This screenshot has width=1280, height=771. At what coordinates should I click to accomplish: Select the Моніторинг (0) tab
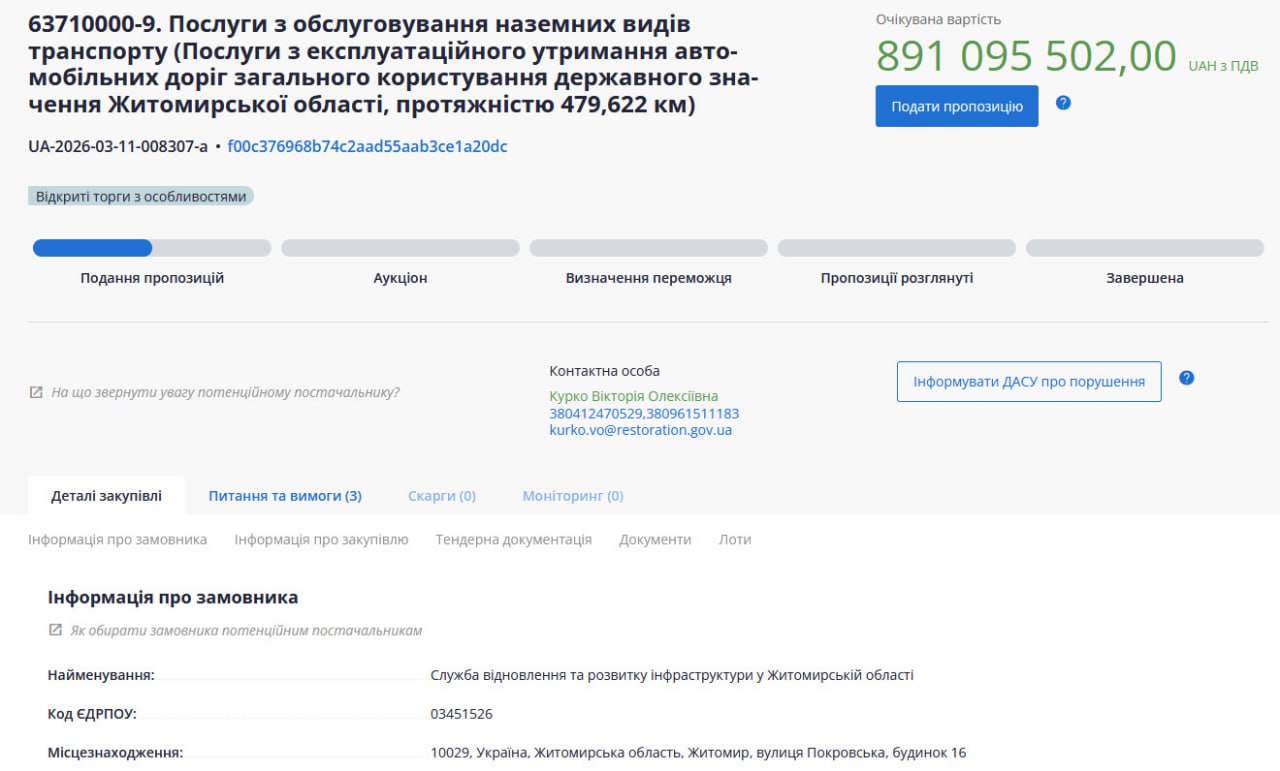pos(572,496)
